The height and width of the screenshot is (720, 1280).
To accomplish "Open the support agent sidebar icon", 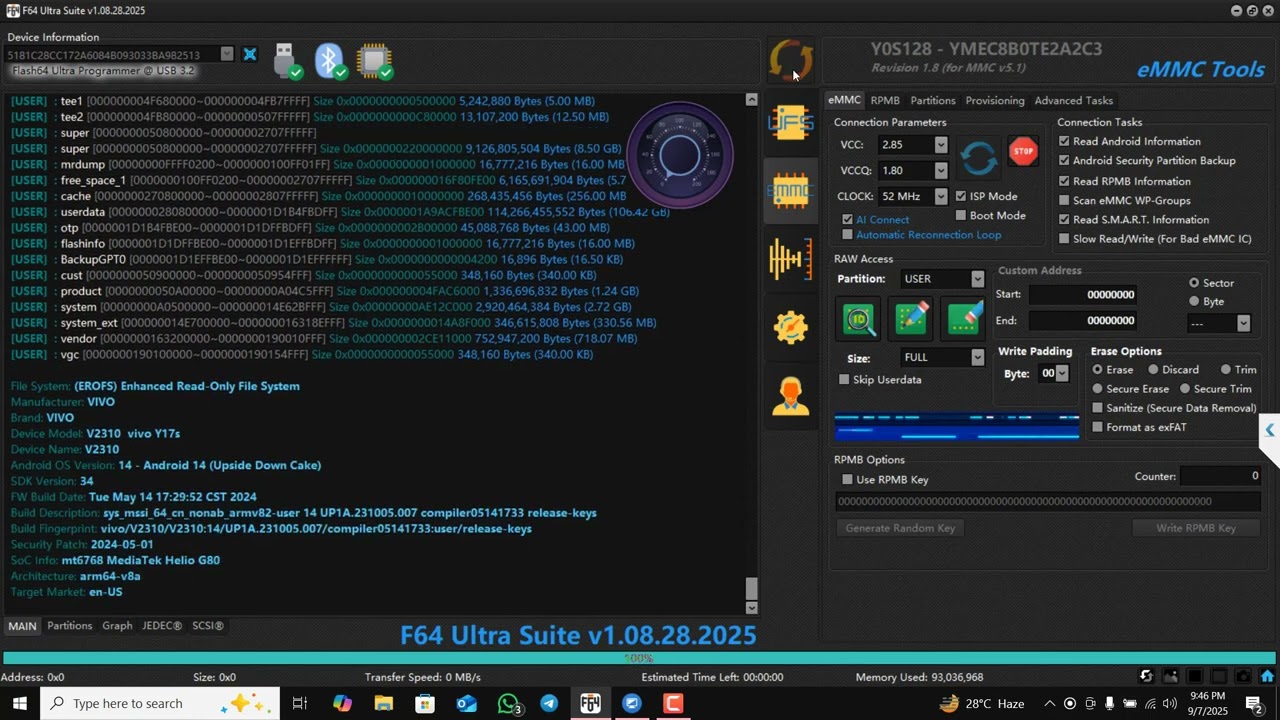I will coord(790,395).
